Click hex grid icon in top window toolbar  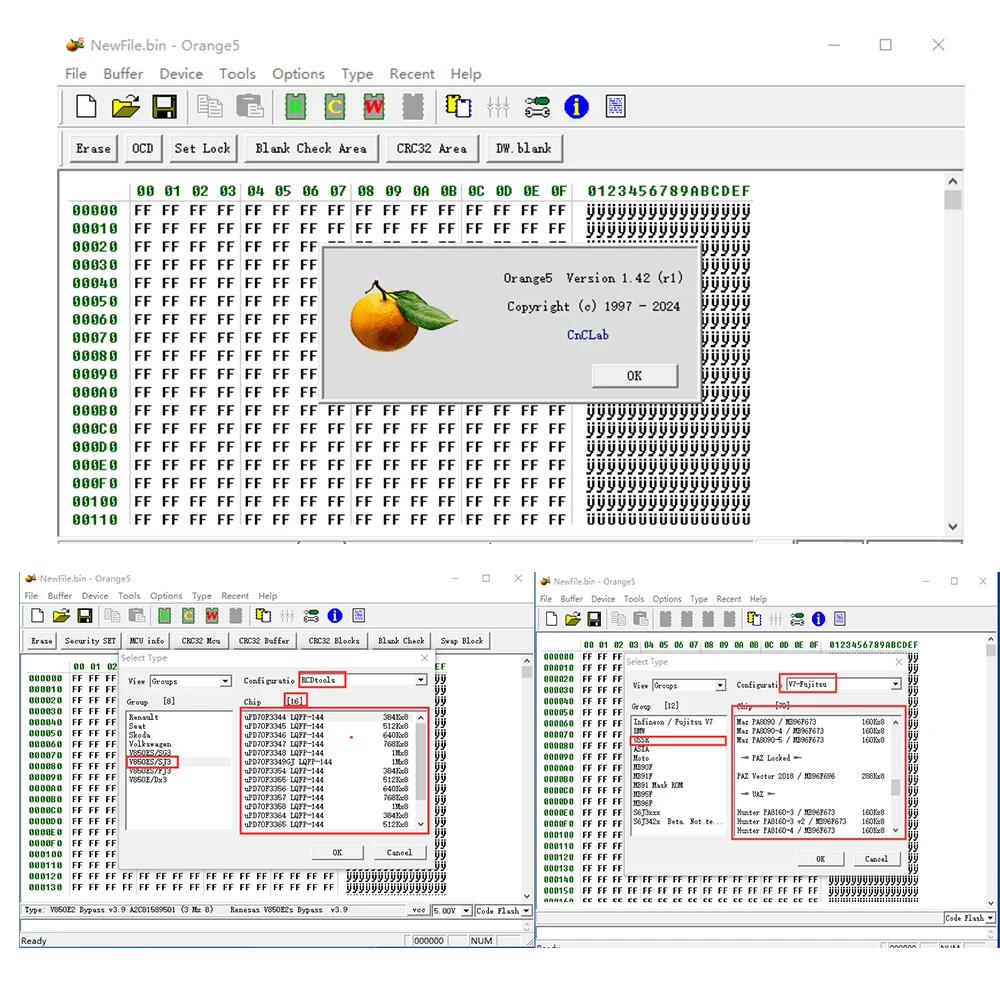coord(615,107)
